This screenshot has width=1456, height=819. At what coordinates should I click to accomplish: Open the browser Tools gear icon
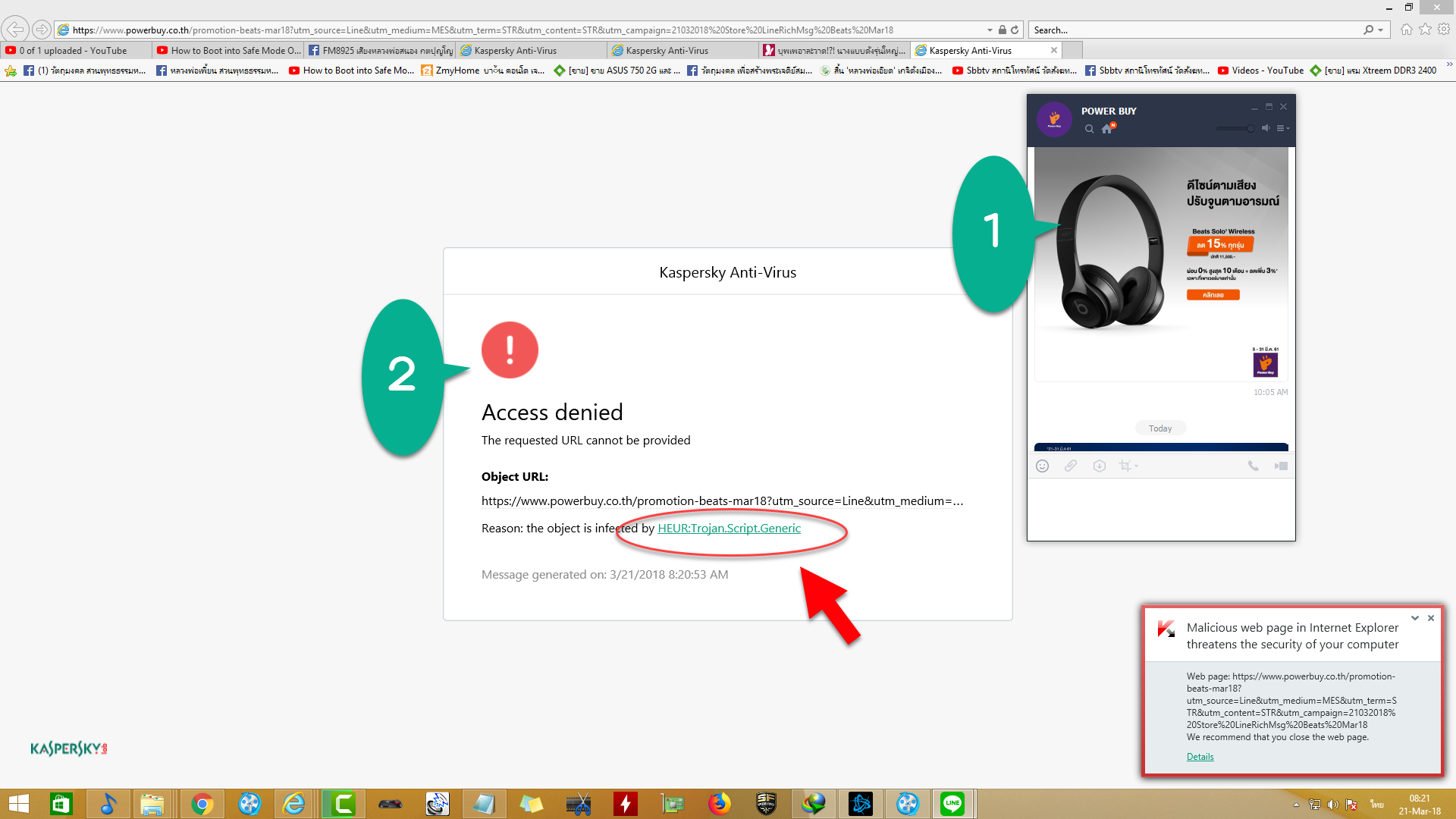click(x=1444, y=30)
